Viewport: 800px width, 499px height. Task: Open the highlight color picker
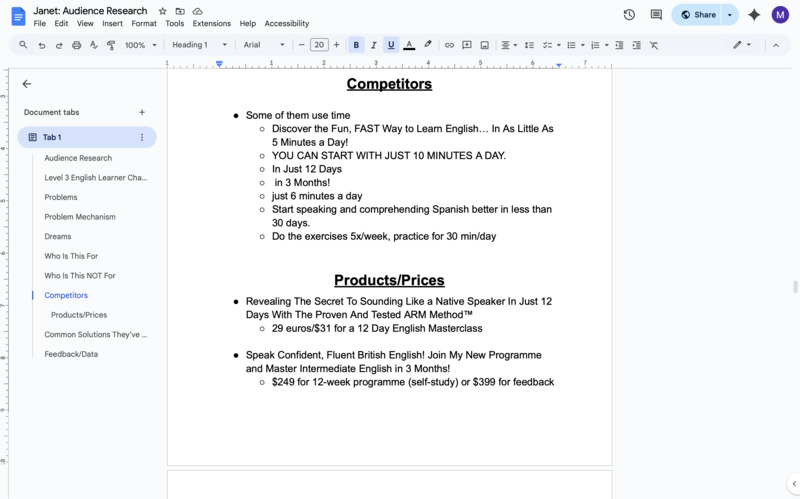pyautogui.click(x=428, y=45)
